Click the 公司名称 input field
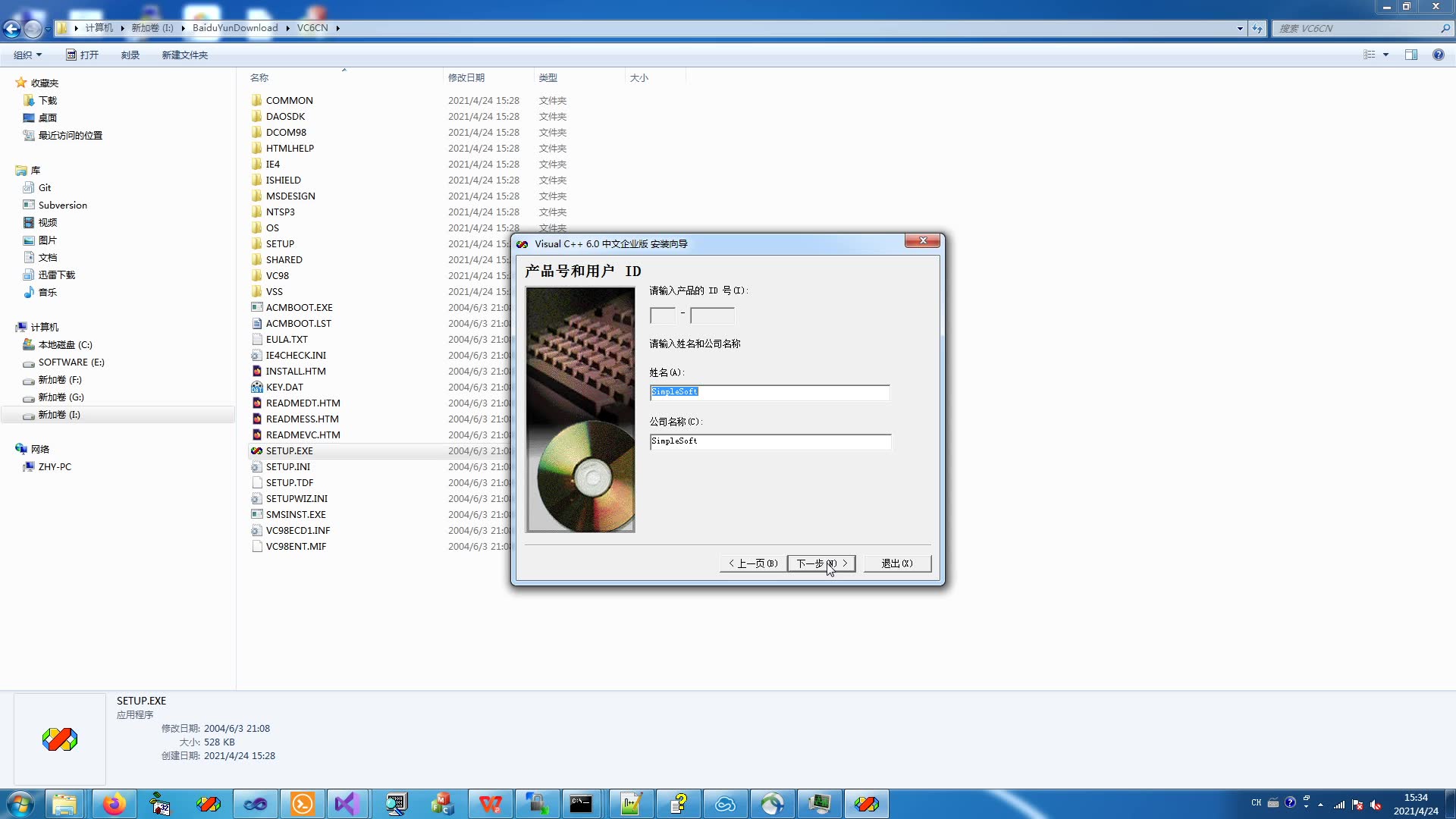This screenshot has width=1456, height=819. 770,442
